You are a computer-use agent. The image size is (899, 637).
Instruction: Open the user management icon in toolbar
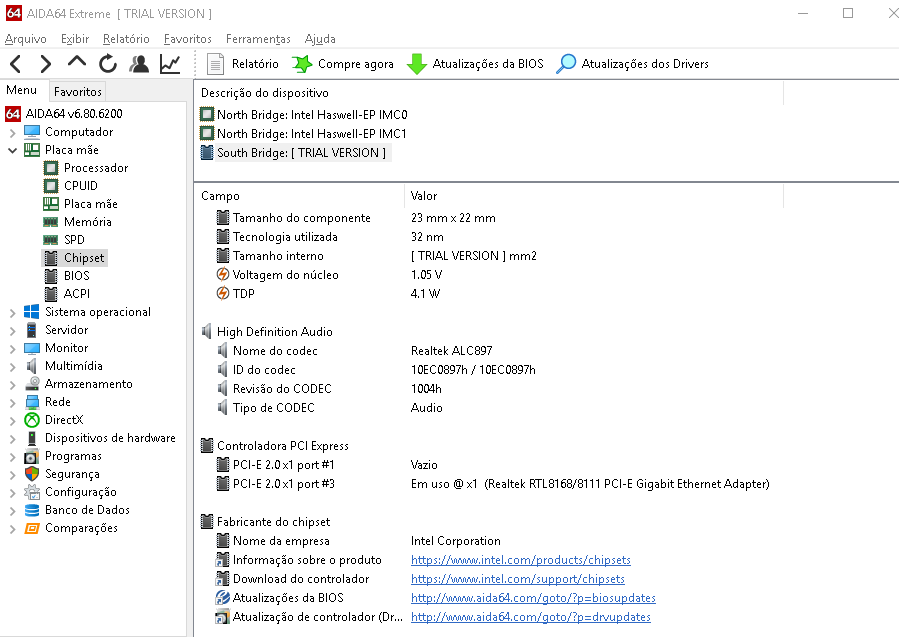pos(139,64)
